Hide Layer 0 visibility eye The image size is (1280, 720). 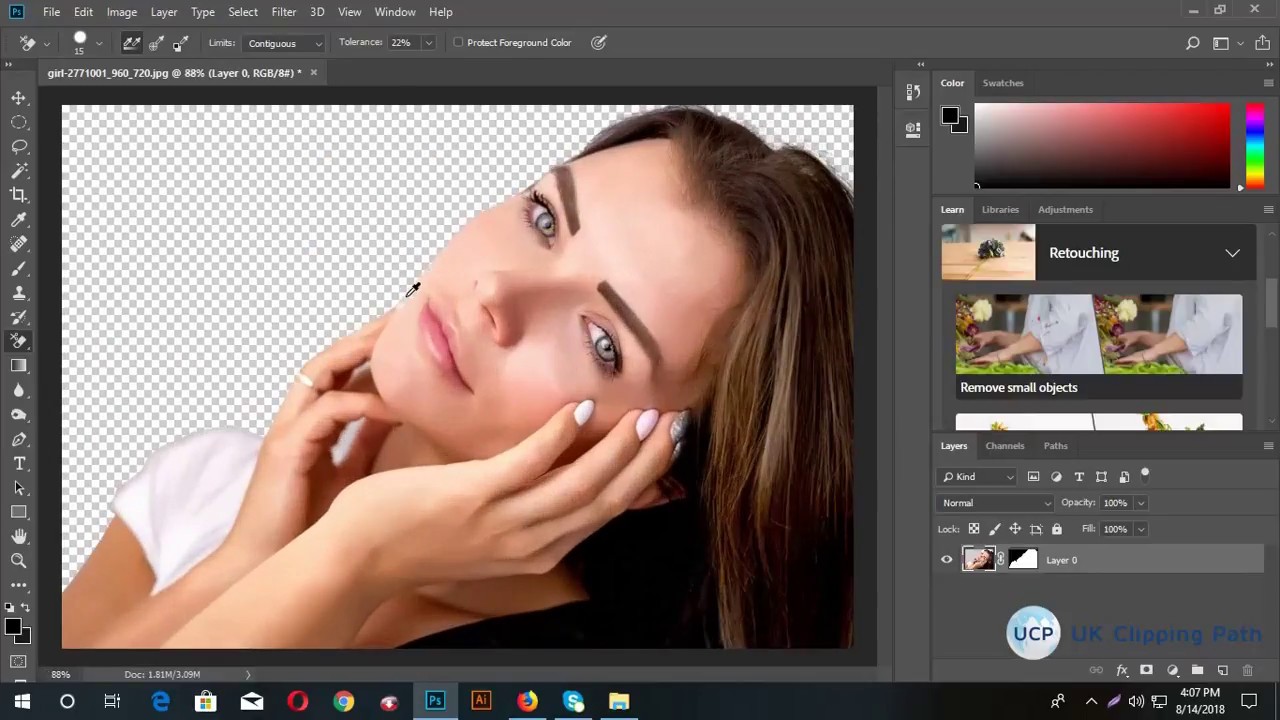click(x=946, y=560)
